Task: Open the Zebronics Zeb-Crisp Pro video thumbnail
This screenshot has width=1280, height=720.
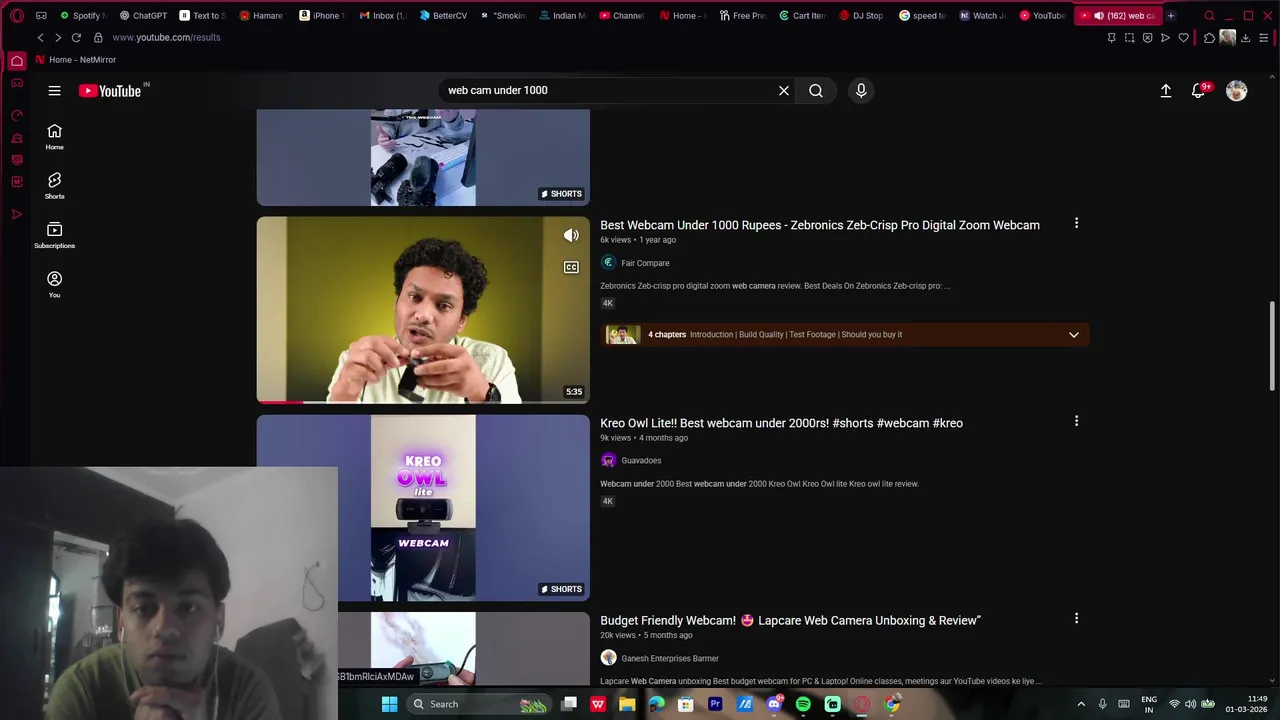Action: click(423, 310)
